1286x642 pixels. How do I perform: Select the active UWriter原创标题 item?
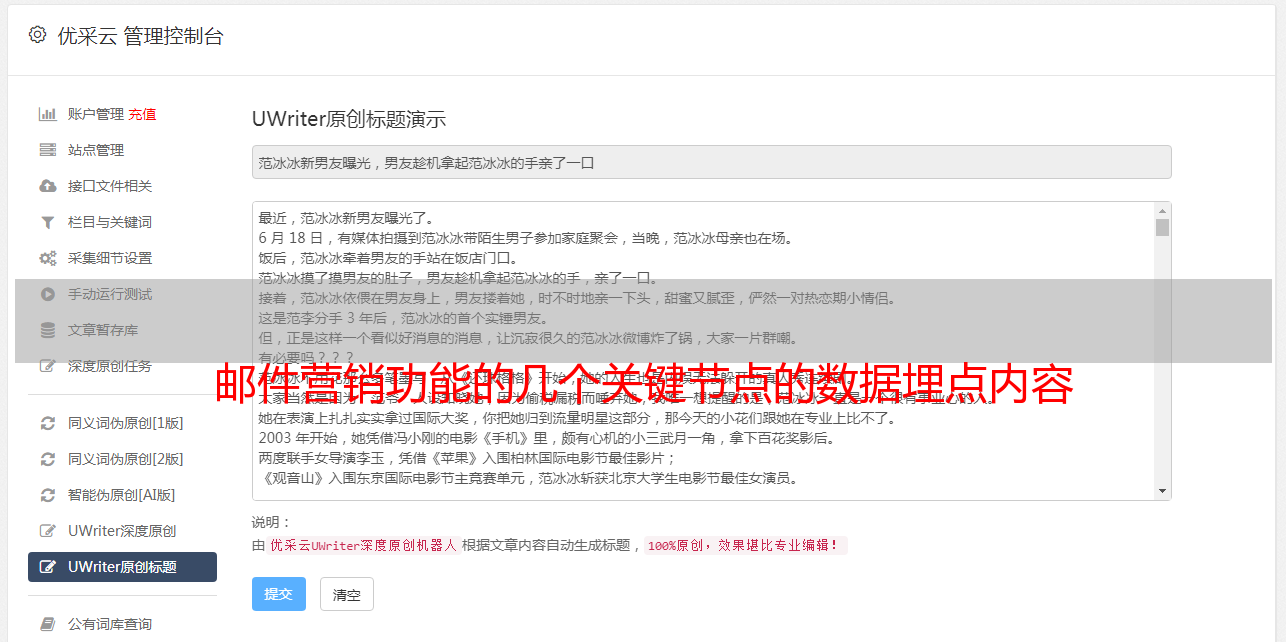pyautogui.click(x=122, y=567)
